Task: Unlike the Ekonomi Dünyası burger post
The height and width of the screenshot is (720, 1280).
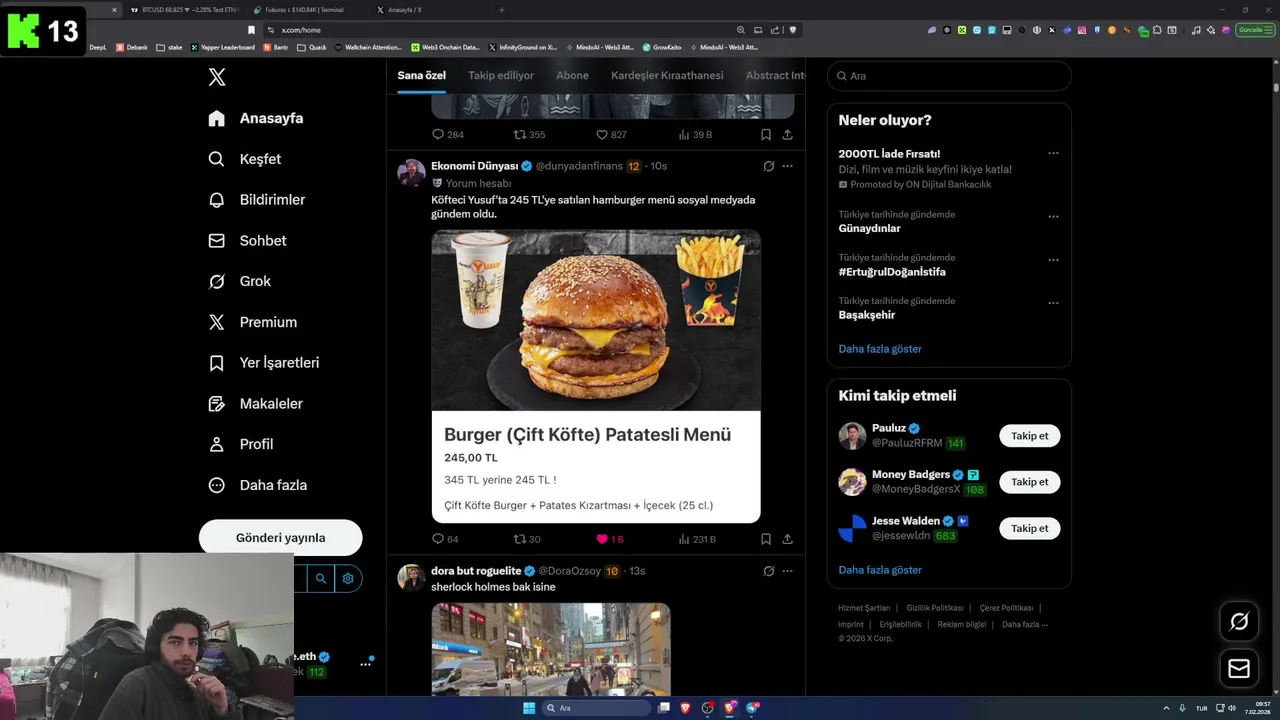Action: pyautogui.click(x=609, y=539)
